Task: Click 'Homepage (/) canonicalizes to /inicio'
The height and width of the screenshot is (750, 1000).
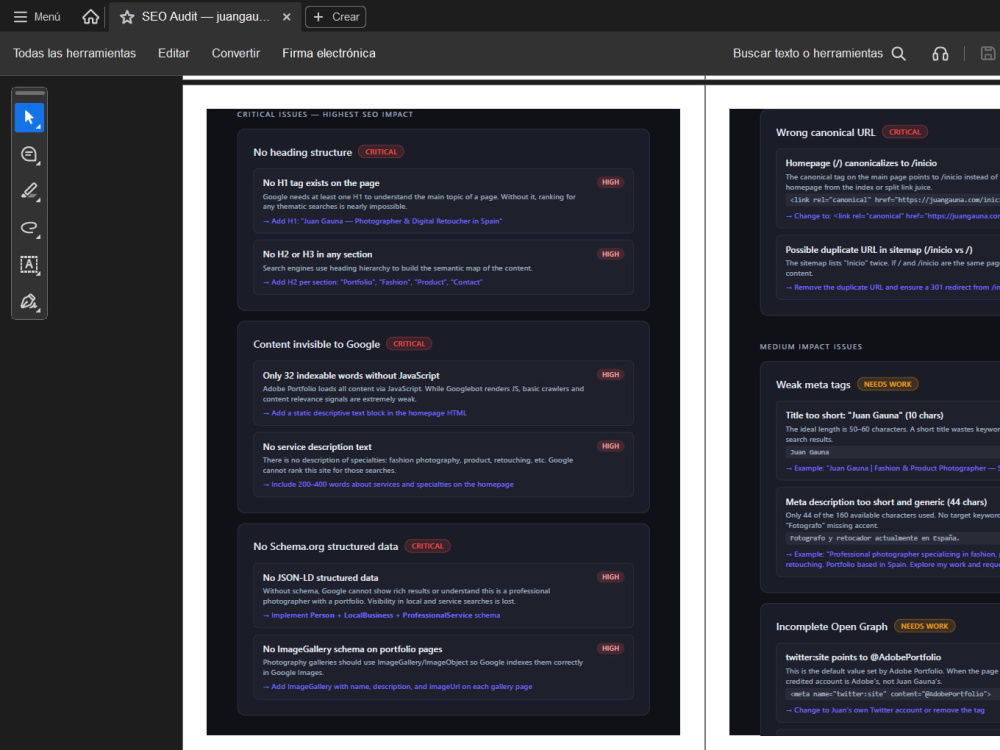Action: 861,163
